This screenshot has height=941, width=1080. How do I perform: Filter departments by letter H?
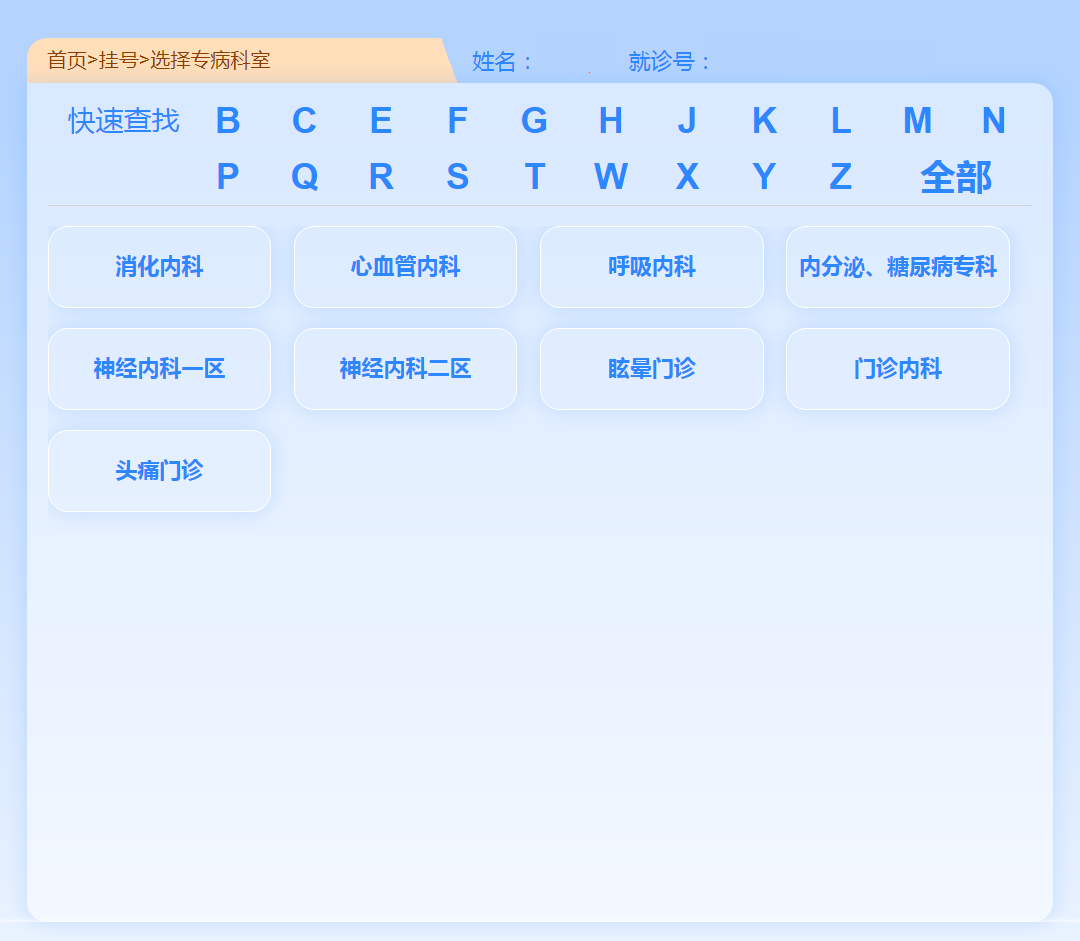click(x=610, y=121)
